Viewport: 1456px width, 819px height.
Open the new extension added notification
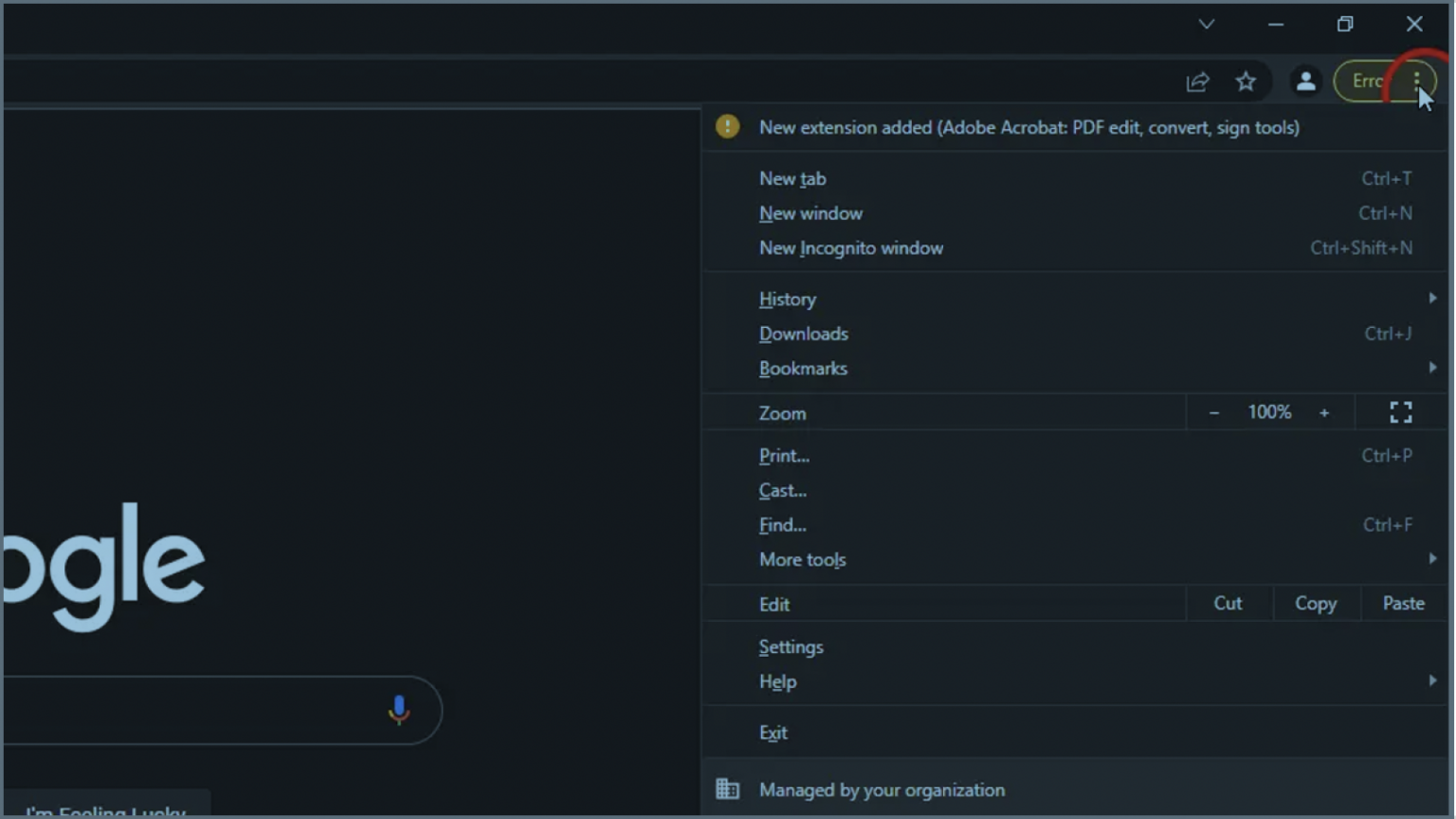pyautogui.click(x=1075, y=127)
